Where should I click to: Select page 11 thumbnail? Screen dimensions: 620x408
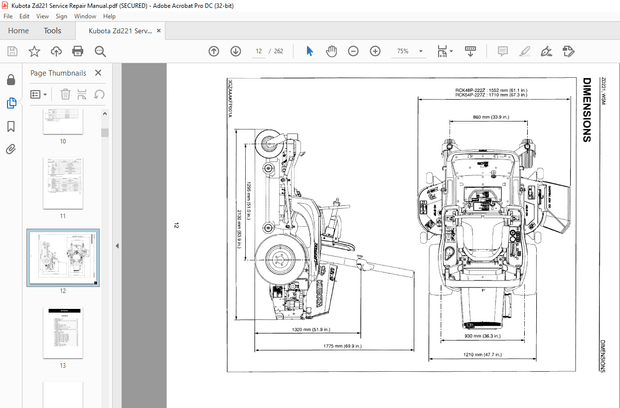pos(63,183)
